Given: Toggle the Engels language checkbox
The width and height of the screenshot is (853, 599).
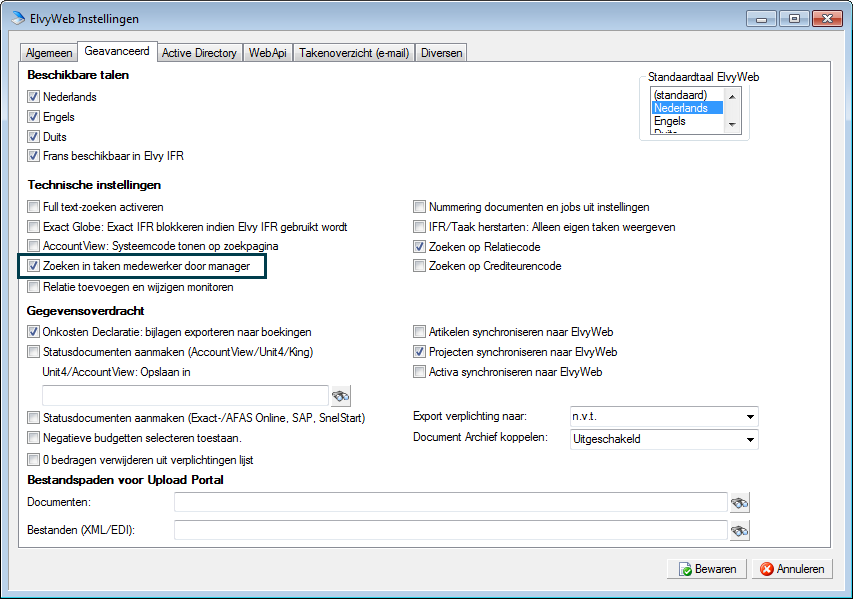Looking at the screenshot, I should [x=34, y=117].
